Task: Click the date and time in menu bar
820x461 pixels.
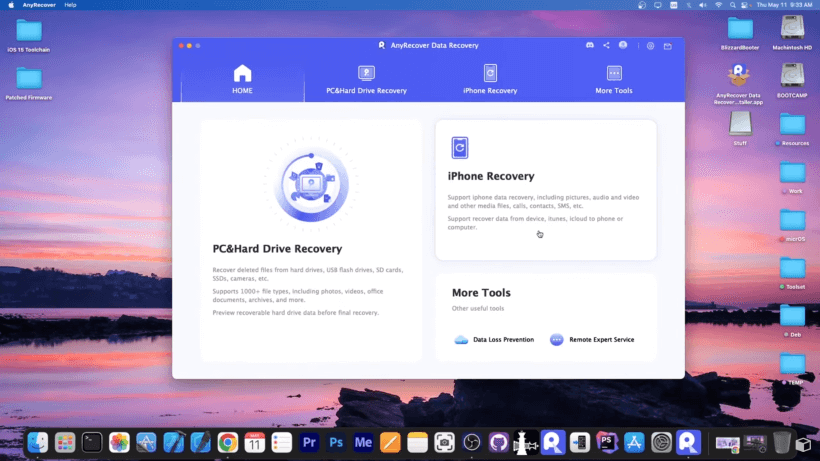Action: [784, 5]
